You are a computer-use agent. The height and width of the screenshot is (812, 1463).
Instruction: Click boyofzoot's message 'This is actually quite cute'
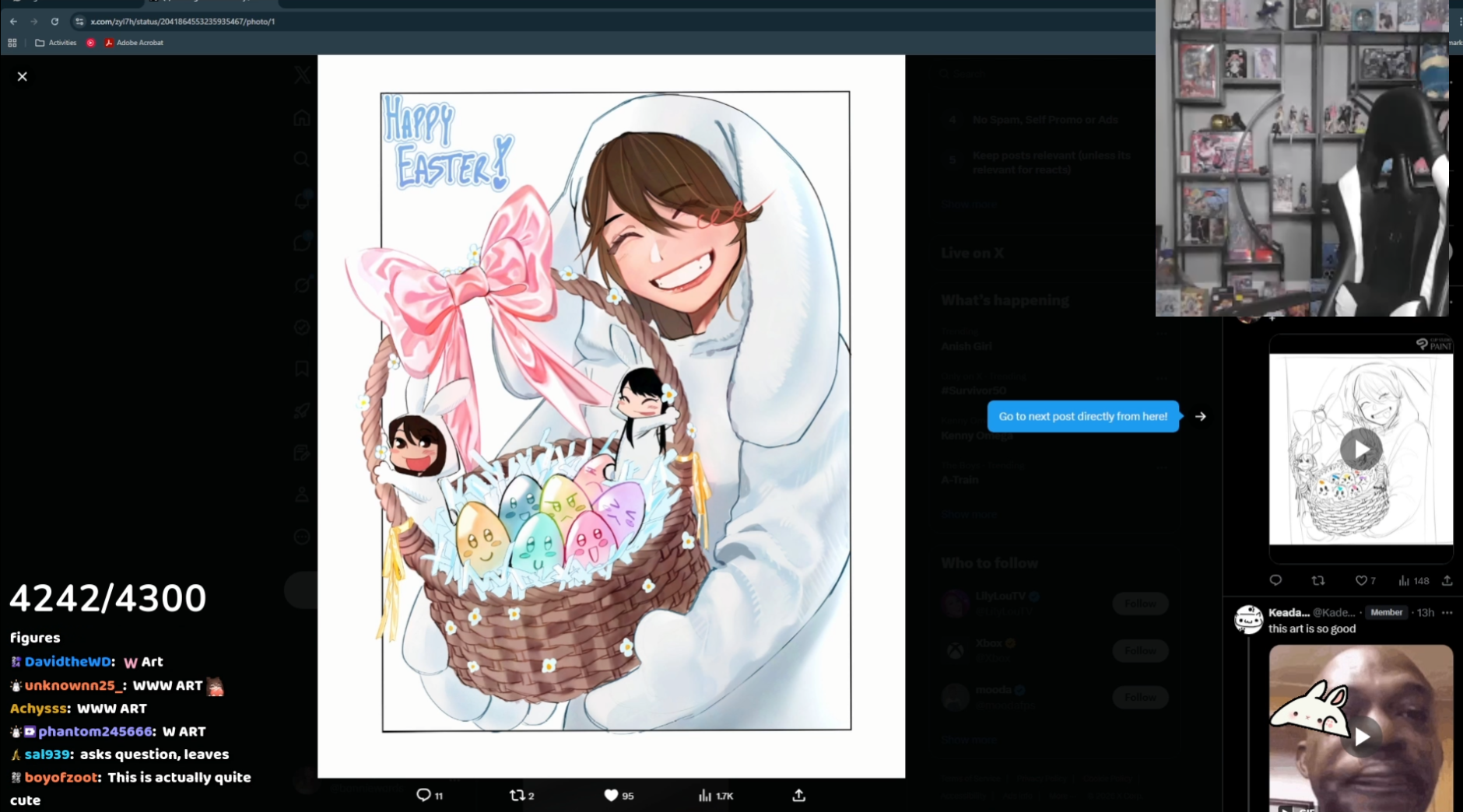coord(131,788)
